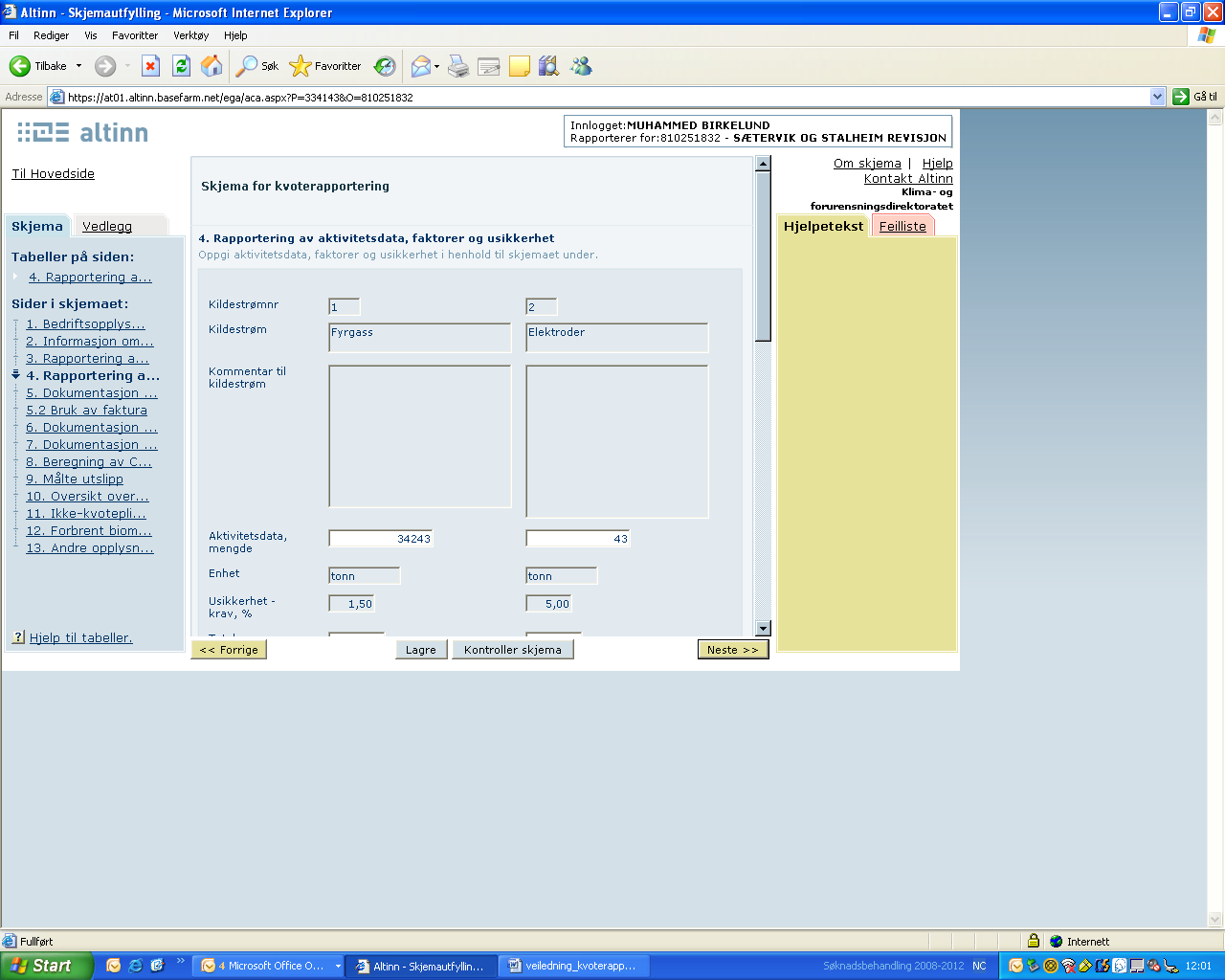The width and height of the screenshot is (1225, 980).
Task: Open the back button history dropdown arrow
Action: click(78, 66)
